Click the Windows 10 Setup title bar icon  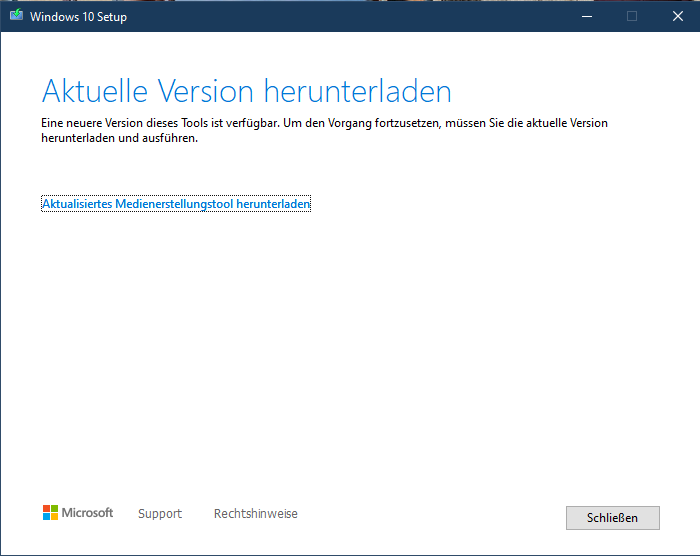tap(17, 15)
